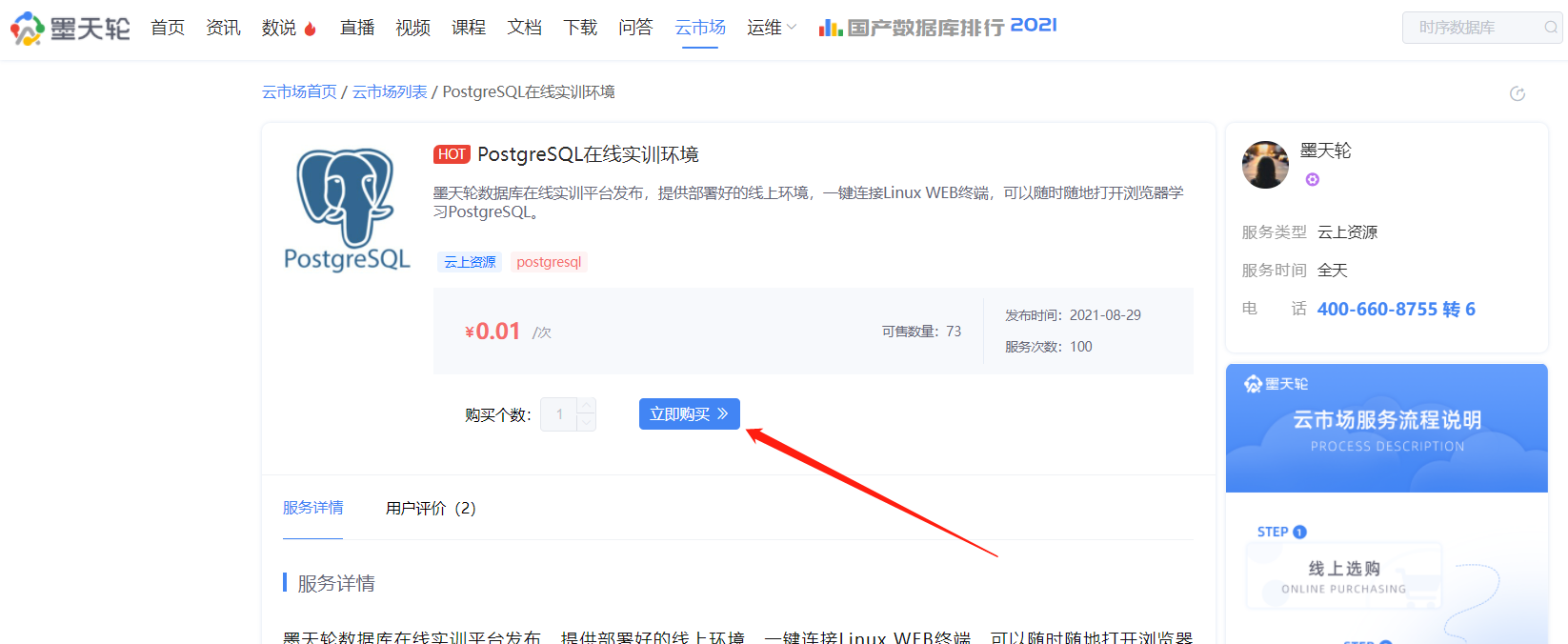Viewport: 1568px width, 644px height.
Task: Open the 下载 nav item
Action: tap(580, 28)
